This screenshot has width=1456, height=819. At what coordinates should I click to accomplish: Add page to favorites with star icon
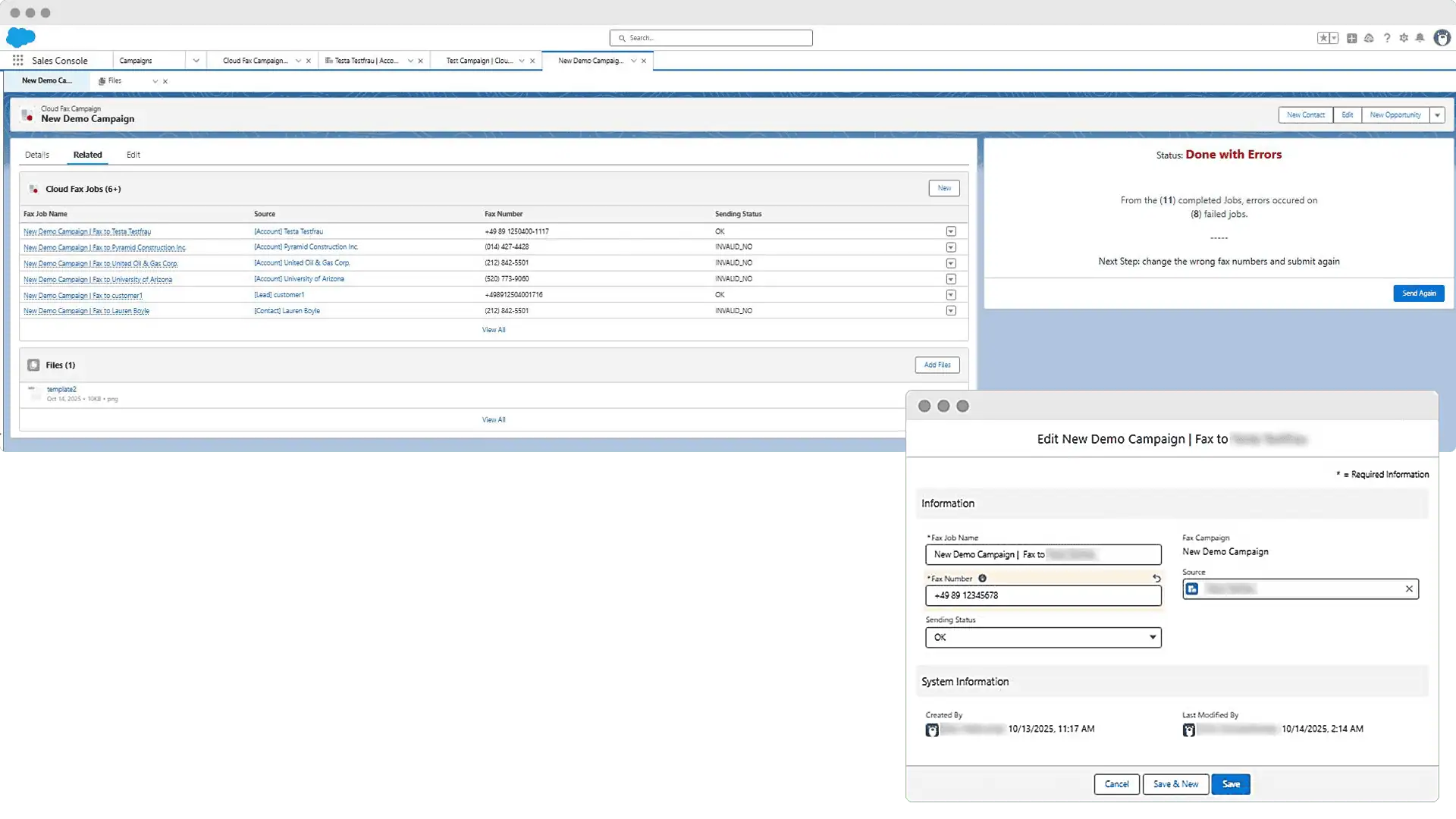(x=1323, y=38)
